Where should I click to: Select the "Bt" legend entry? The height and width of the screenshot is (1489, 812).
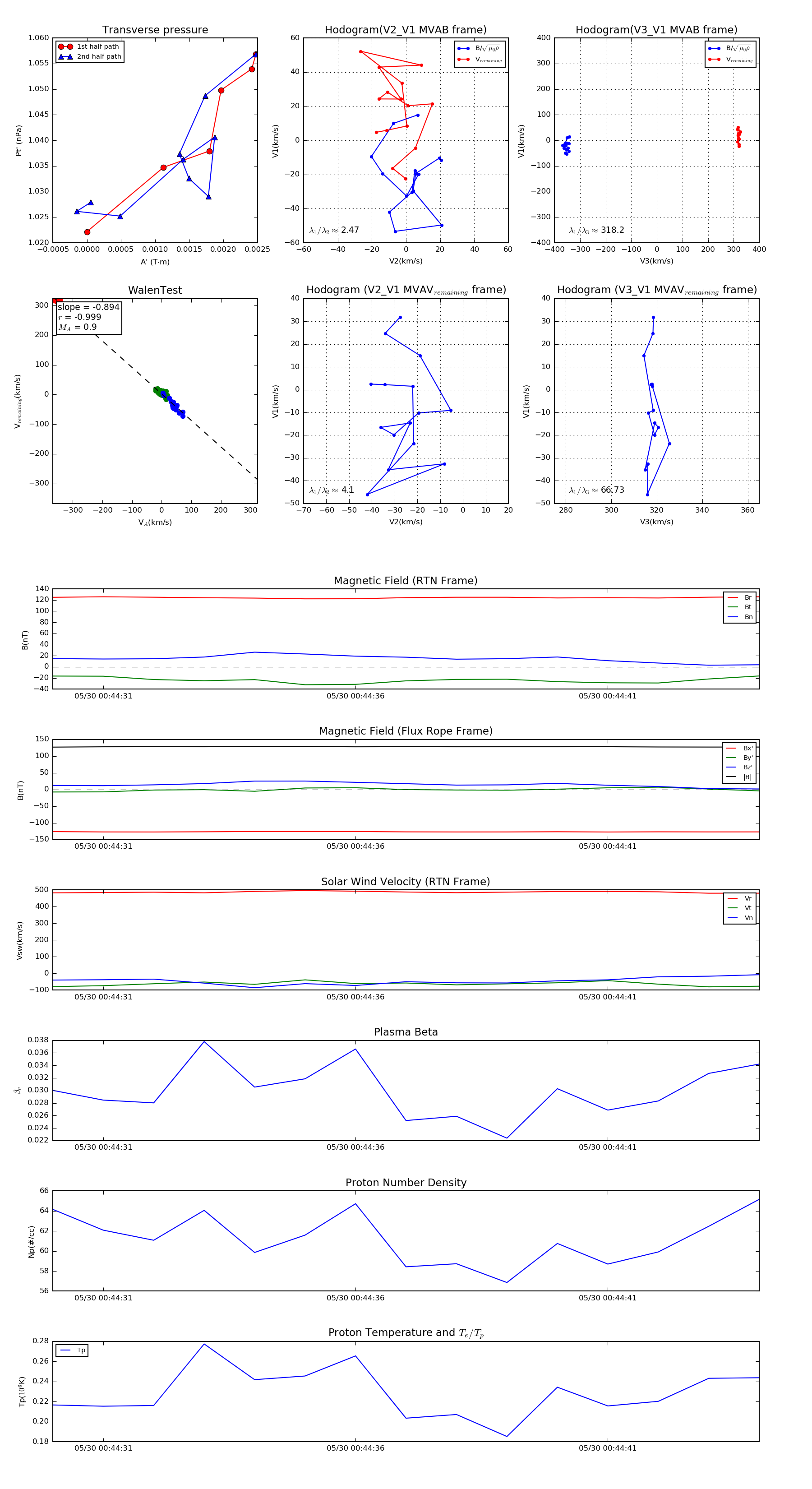tap(740, 607)
